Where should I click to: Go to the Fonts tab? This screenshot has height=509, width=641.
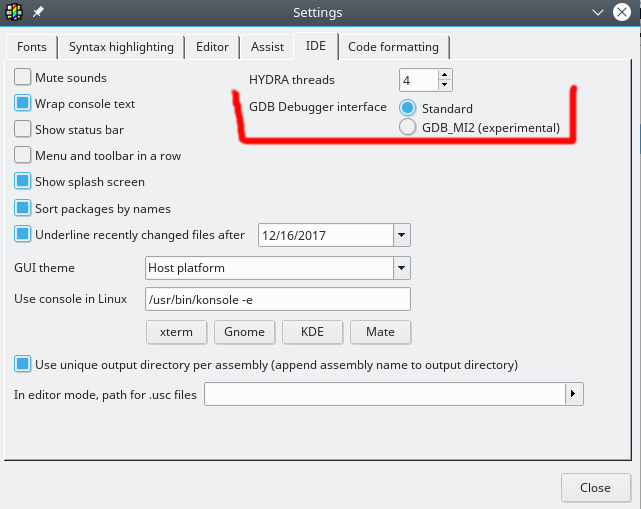(x=30, y=47)
